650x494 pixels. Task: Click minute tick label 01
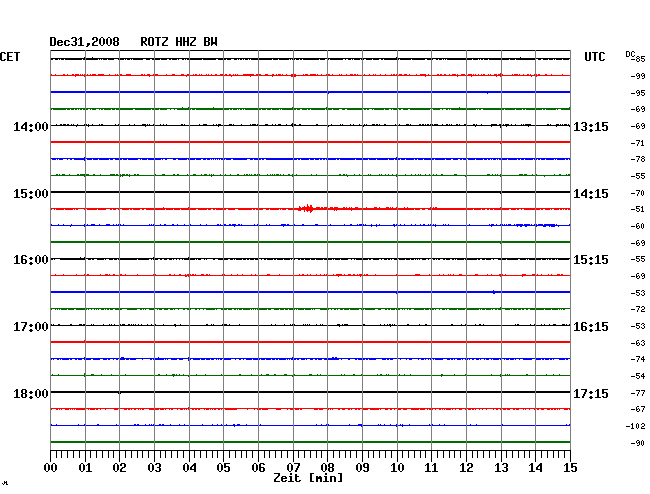point(85,467)
